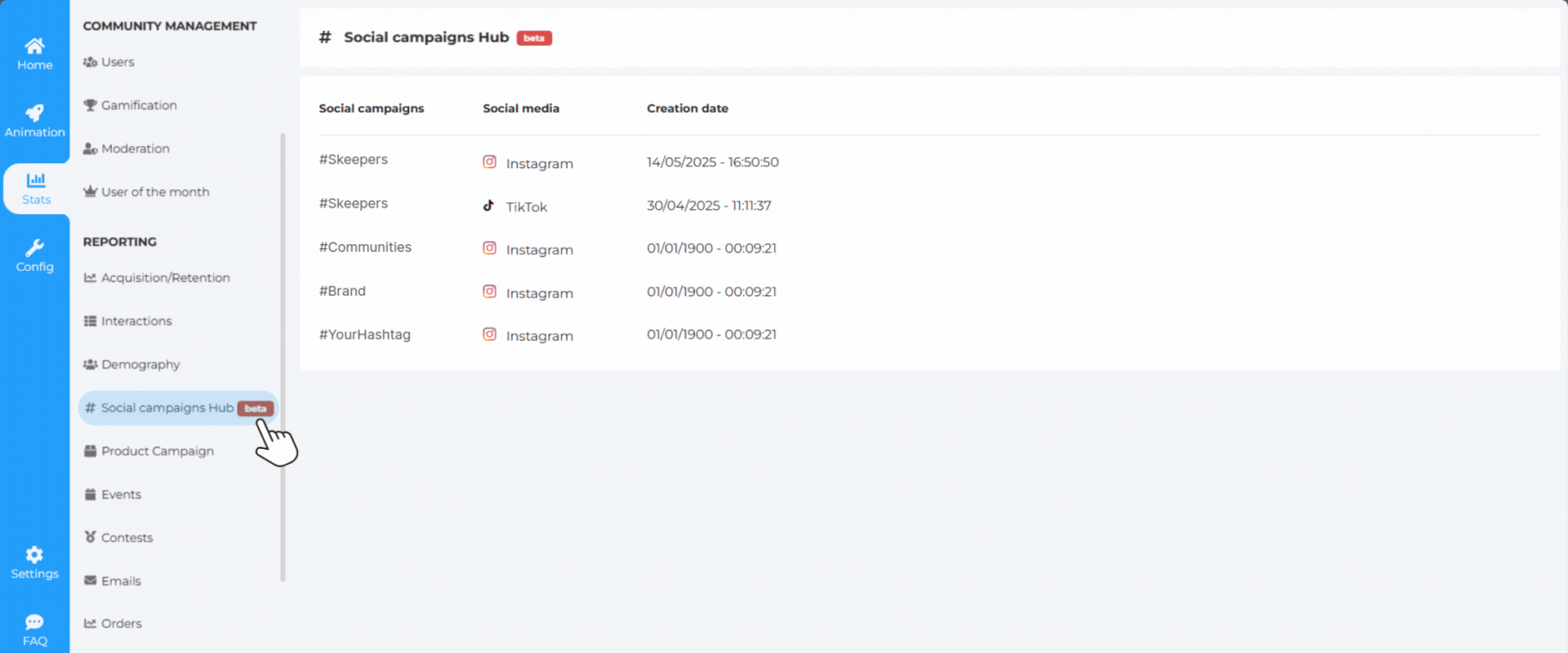Screen dimensions: 1568x653
Task: Open the Animation rocket icon
Action: (34, 113)
